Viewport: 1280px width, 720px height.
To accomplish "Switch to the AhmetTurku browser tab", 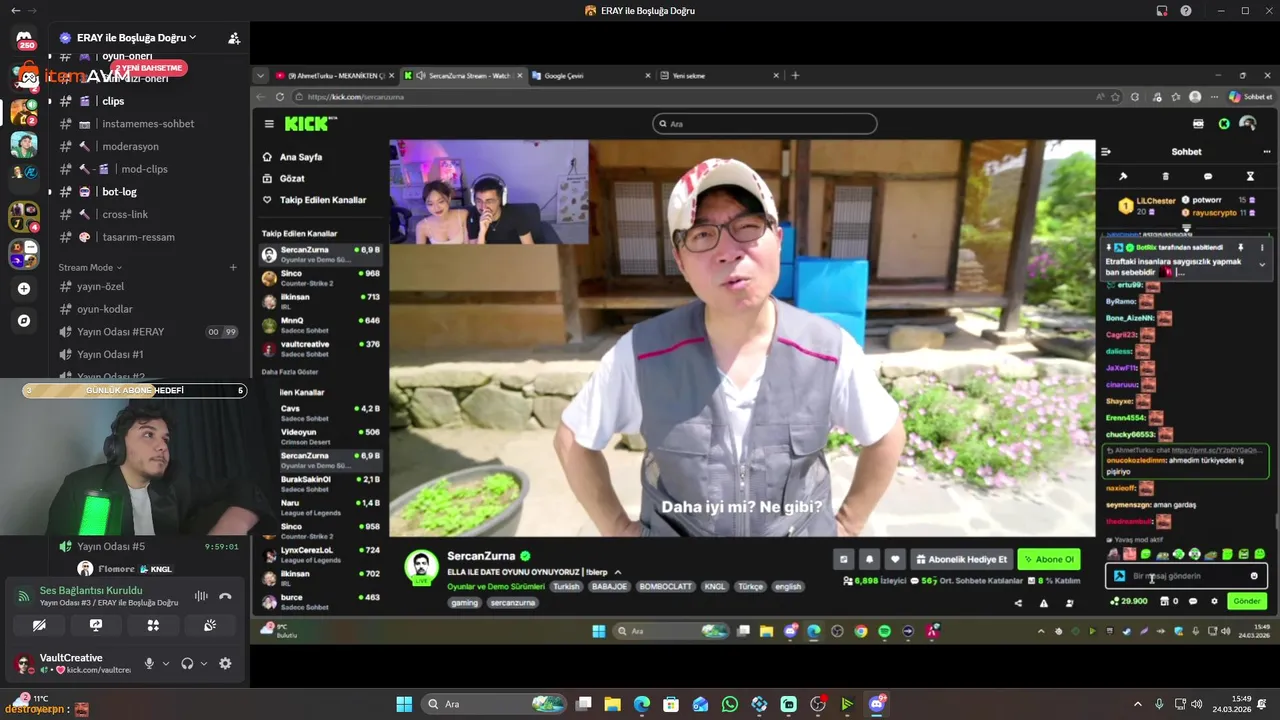I will [336, 75].
